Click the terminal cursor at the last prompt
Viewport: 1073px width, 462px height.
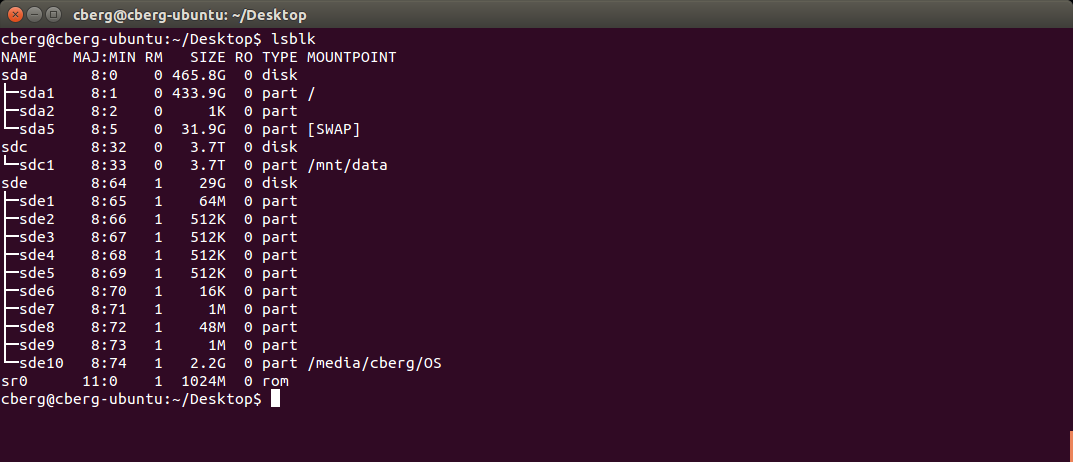pyautogui.click(x=275, y=398)
